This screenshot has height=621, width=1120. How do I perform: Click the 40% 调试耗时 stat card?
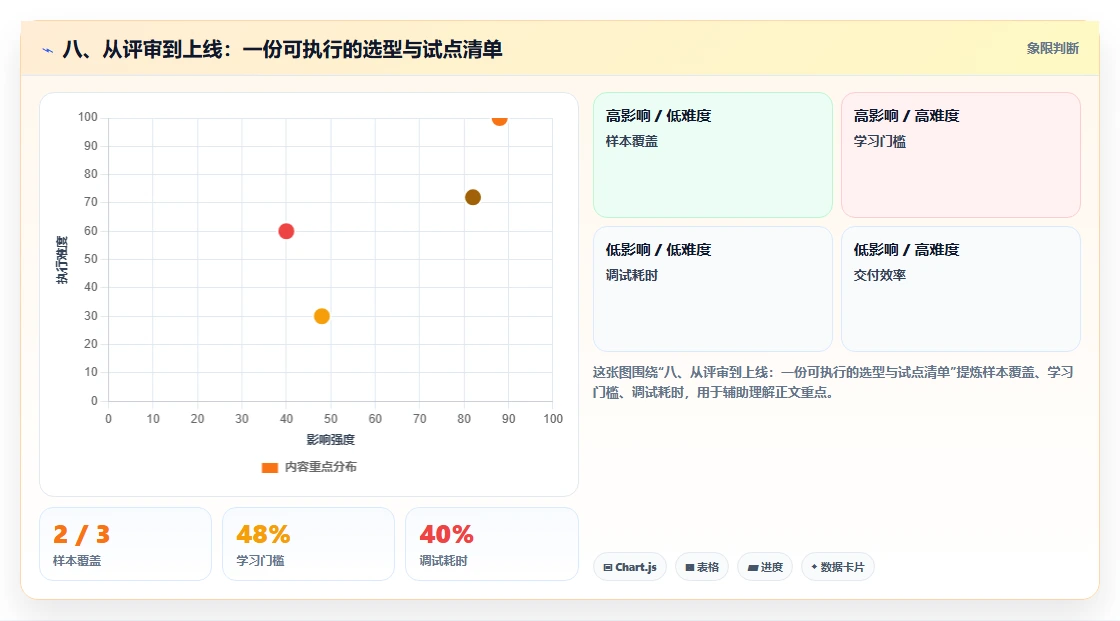[x=491, y=545]
